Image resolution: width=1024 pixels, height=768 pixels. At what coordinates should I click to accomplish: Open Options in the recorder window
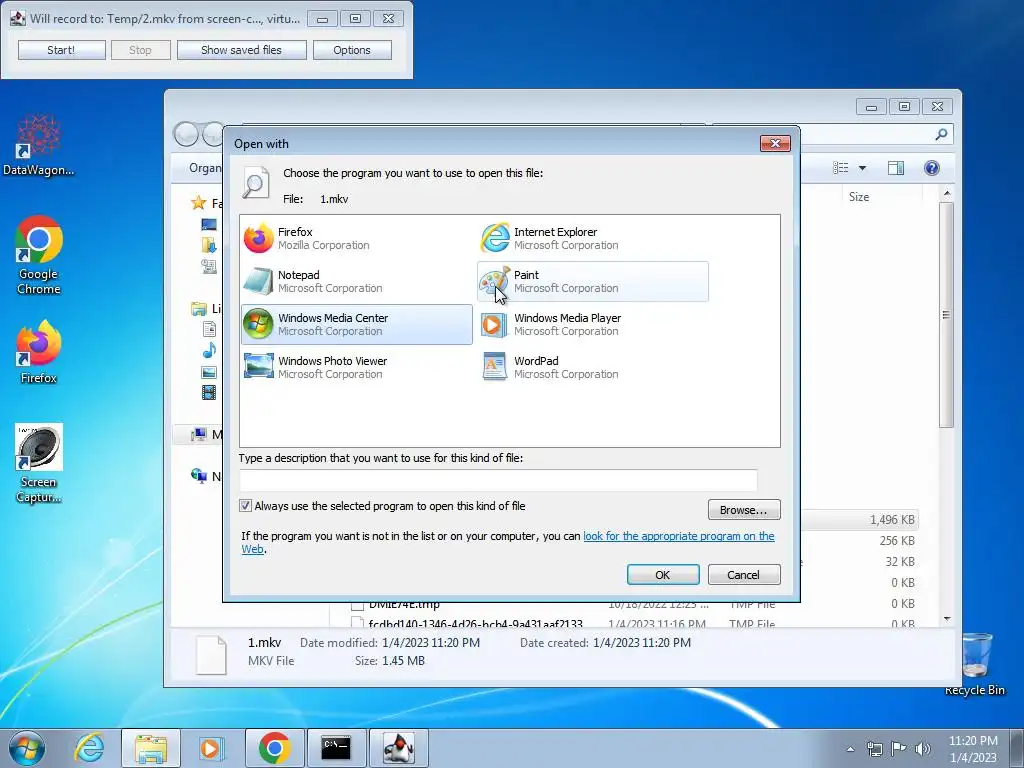point(352,50)
